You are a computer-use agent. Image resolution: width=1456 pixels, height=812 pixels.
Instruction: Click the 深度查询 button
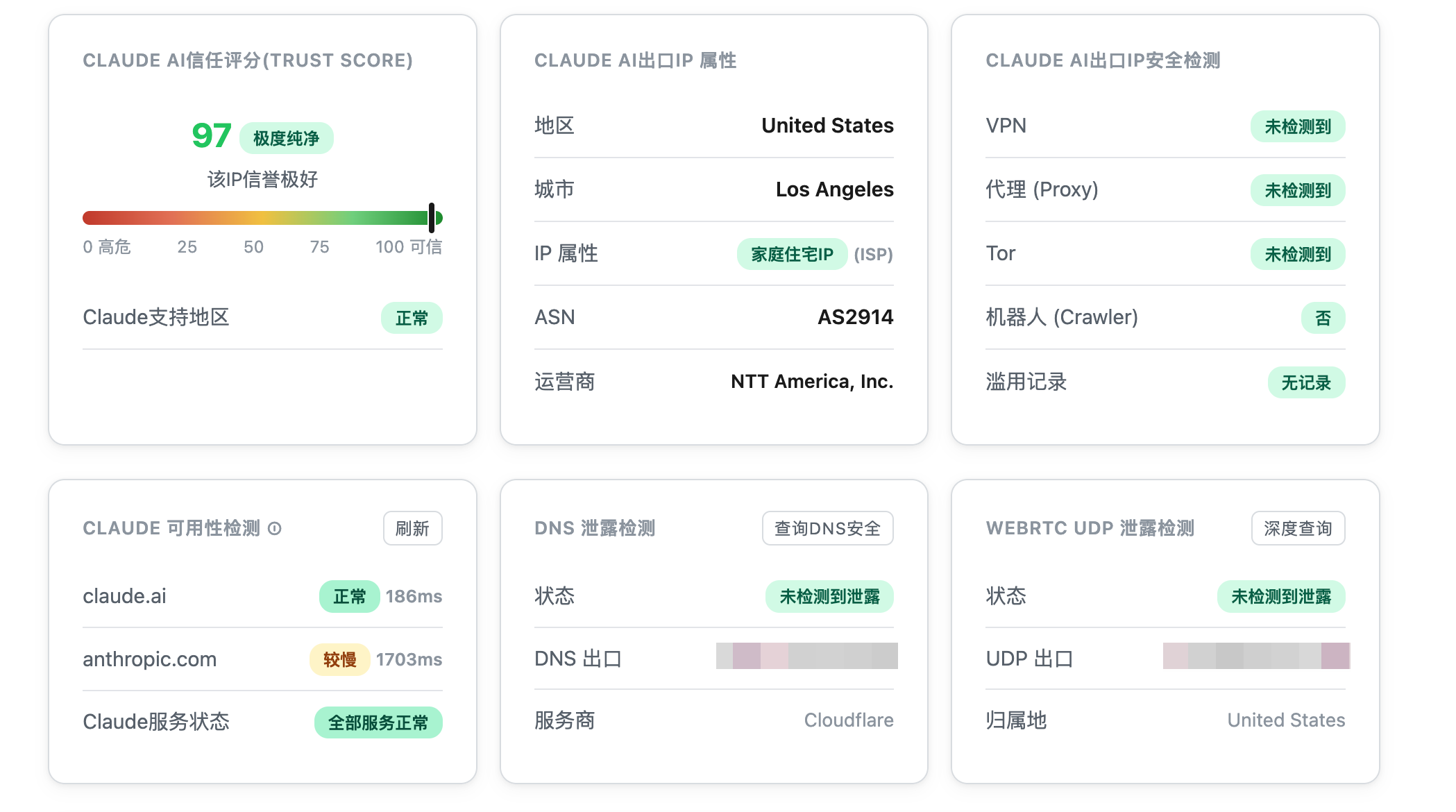click(x=1298, y=529)
